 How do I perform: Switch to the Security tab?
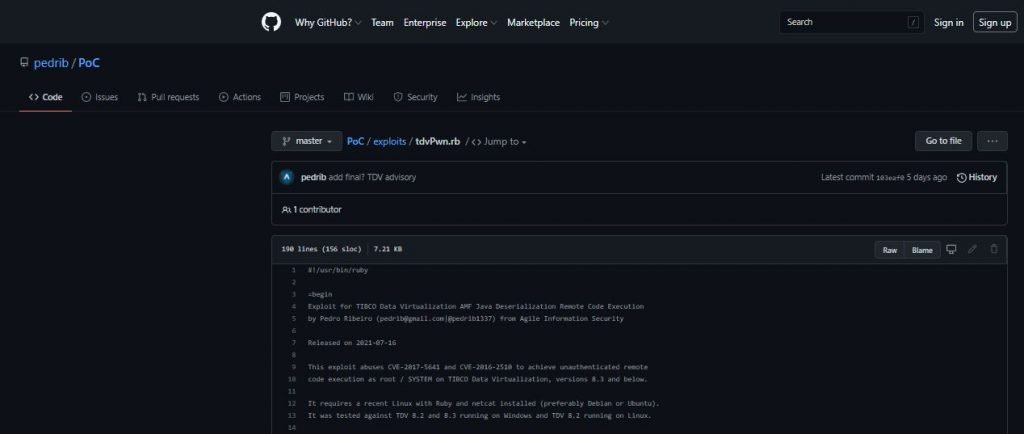click(x=415, y=97)
